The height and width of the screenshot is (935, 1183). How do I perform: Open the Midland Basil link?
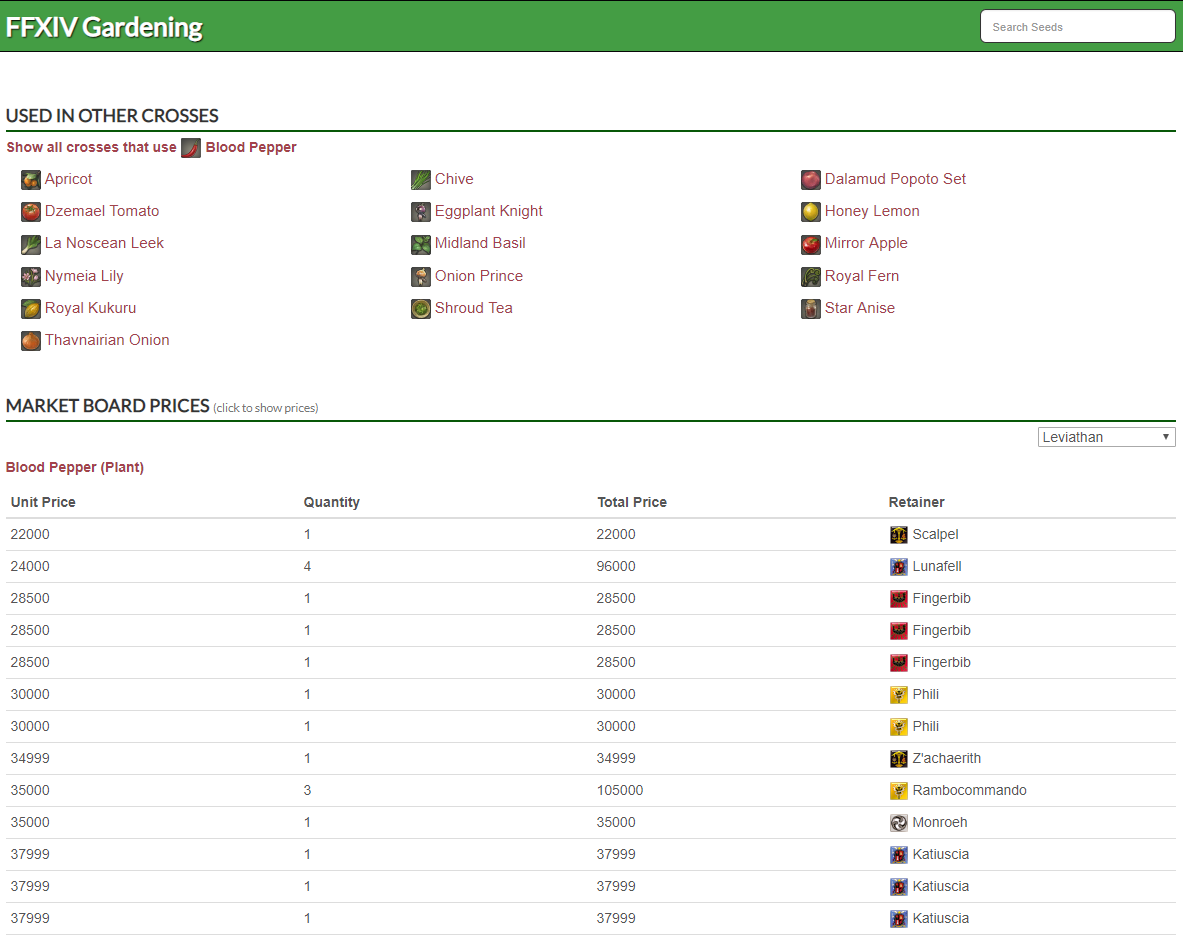(480, 243)
